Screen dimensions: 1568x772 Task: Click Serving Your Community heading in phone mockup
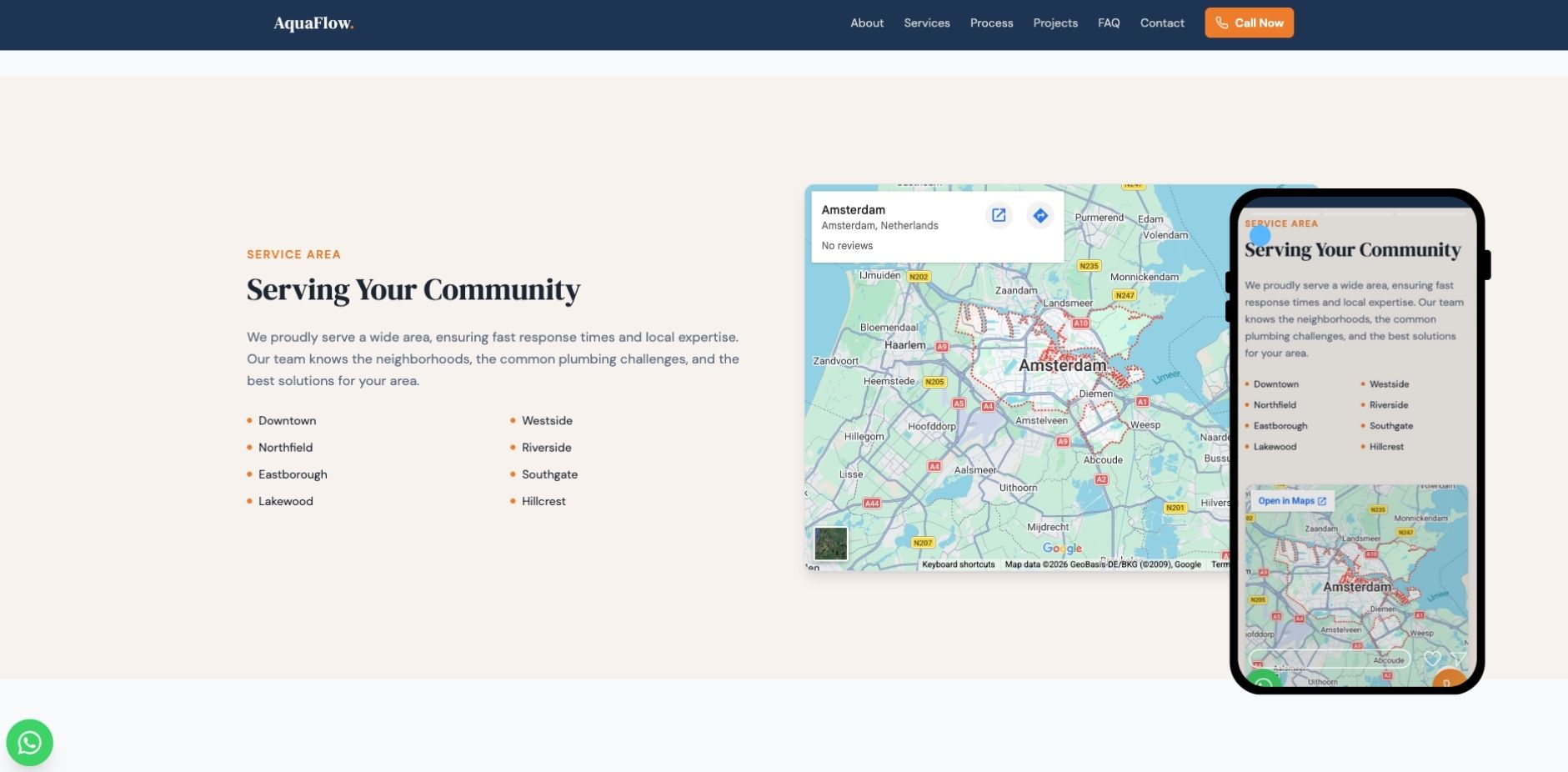click(1353, 250)
